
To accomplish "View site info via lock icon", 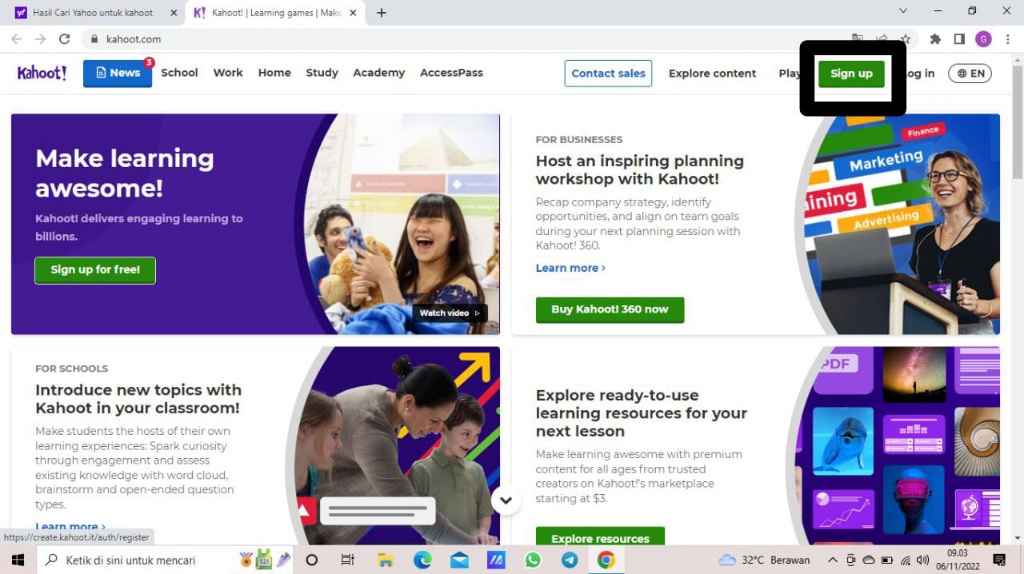I will point(94,39).
